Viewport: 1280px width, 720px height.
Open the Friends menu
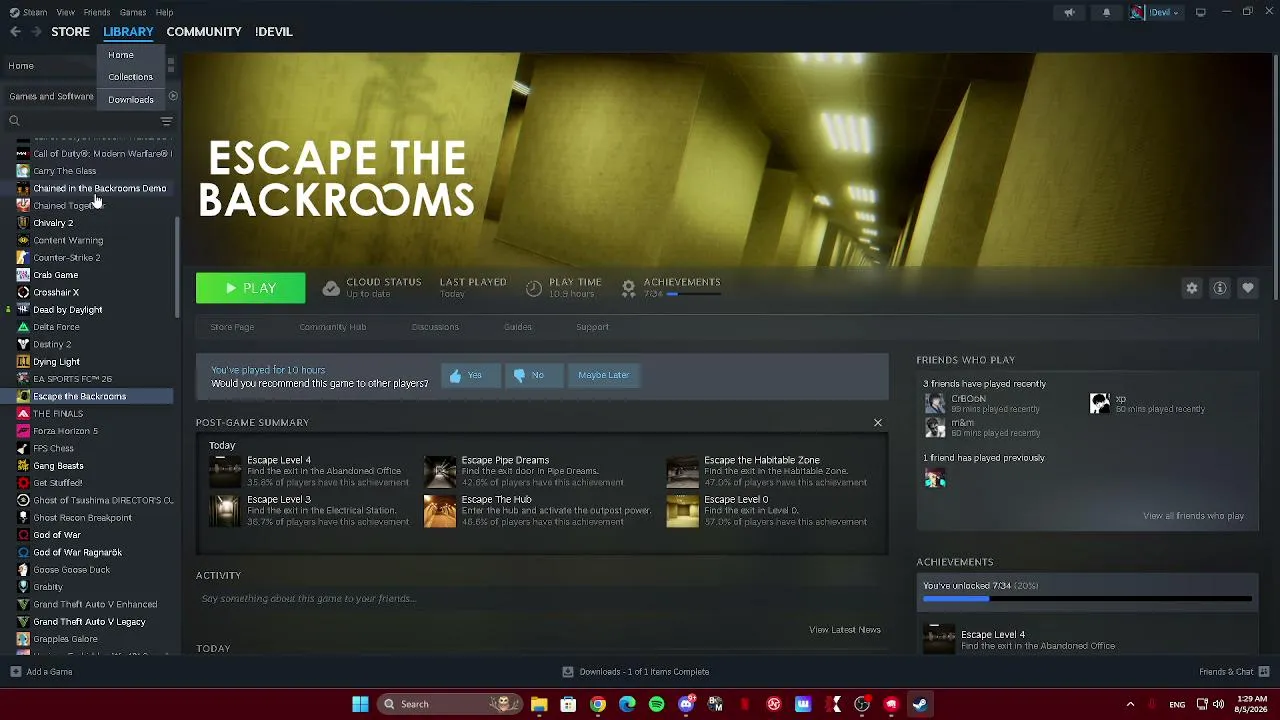97,12
